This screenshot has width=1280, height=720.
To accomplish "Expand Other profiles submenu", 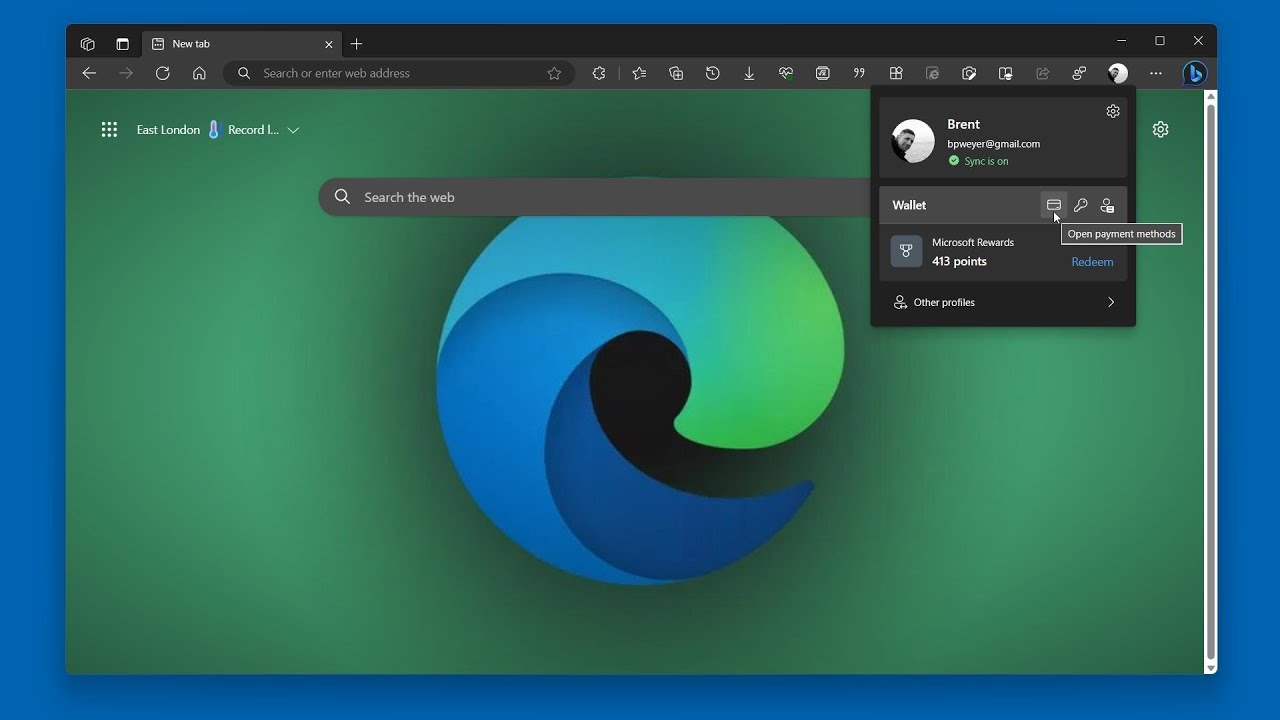I will point(1003,302).
